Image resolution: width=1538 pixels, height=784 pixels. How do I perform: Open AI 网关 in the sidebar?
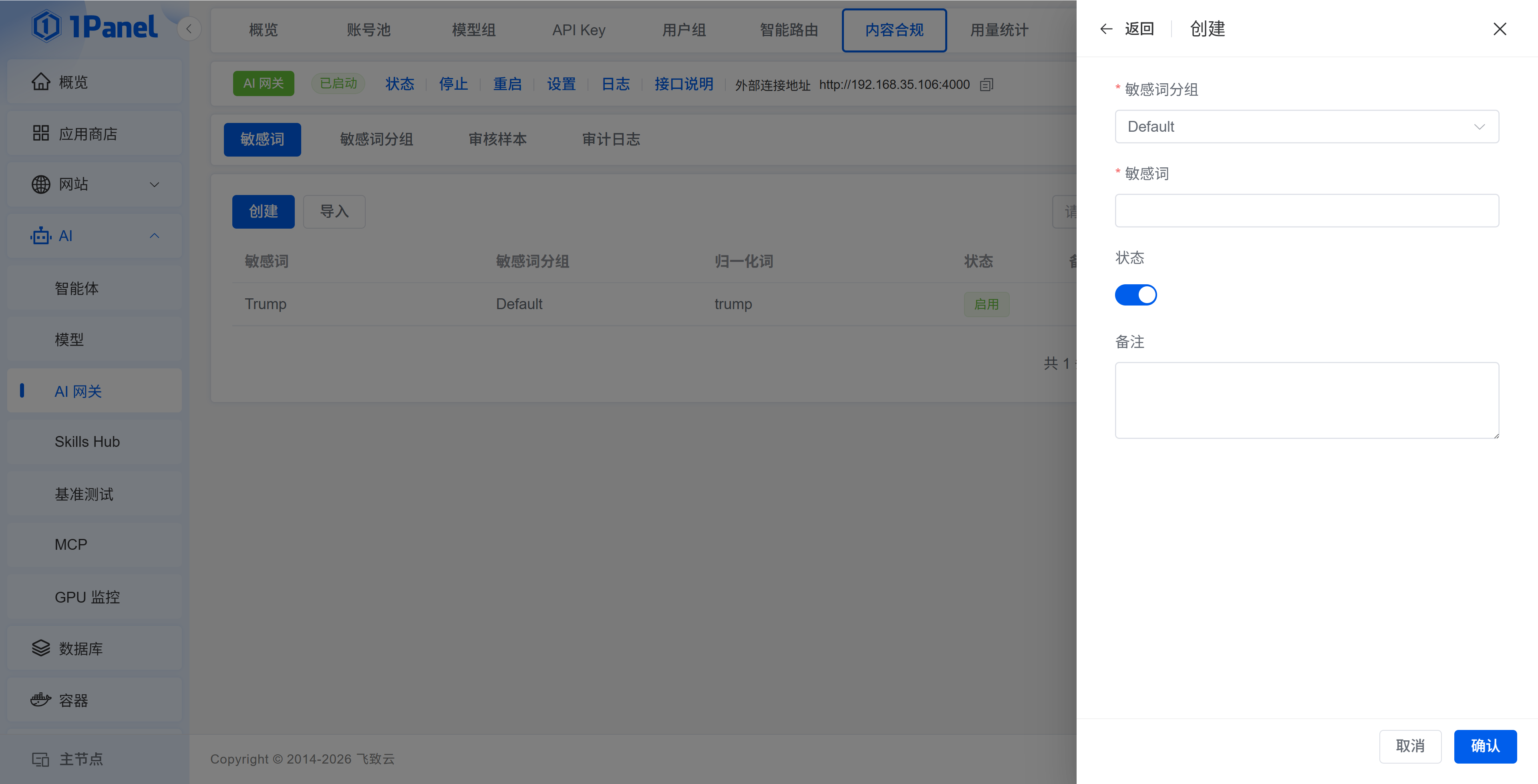coord(95,391)
